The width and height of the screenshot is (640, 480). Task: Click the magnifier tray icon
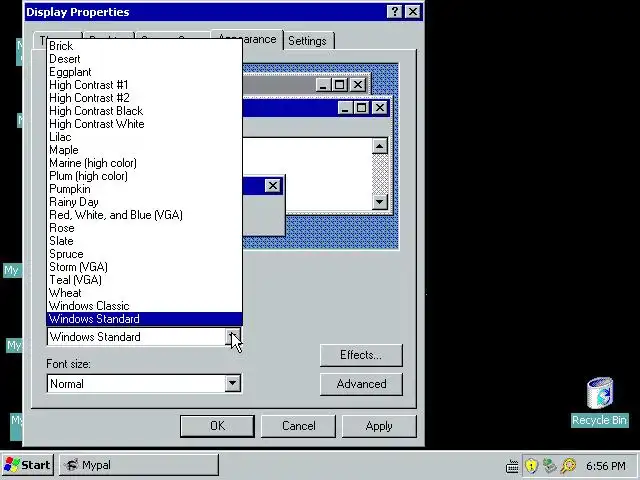[x=568, y=466]
